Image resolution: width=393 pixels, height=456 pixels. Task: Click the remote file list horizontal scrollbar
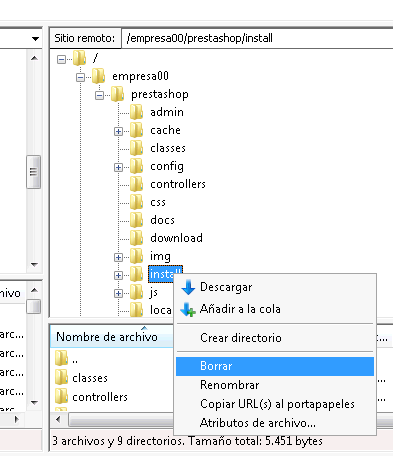[121, 420]
